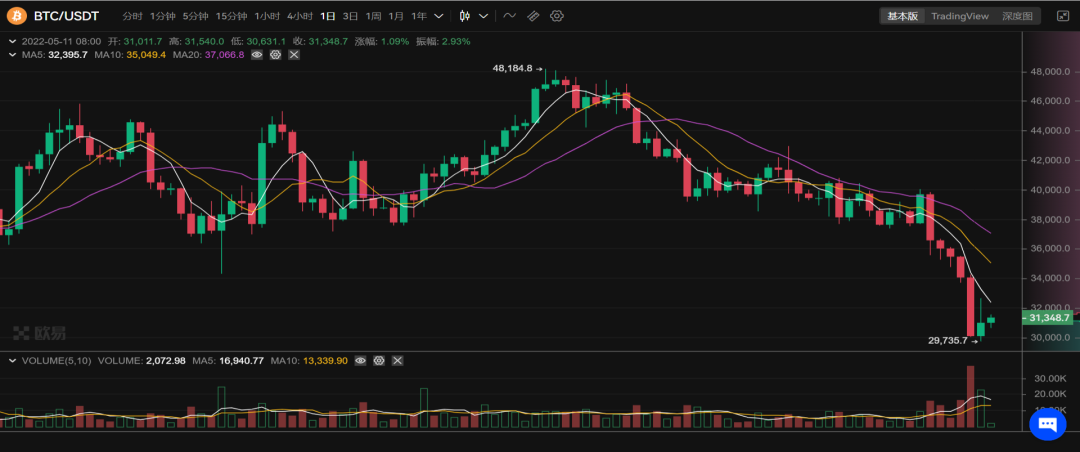Open VOLUME indicator settings gear
The width and height of the screenshot is (1080, 452).
tap(379, 360)
